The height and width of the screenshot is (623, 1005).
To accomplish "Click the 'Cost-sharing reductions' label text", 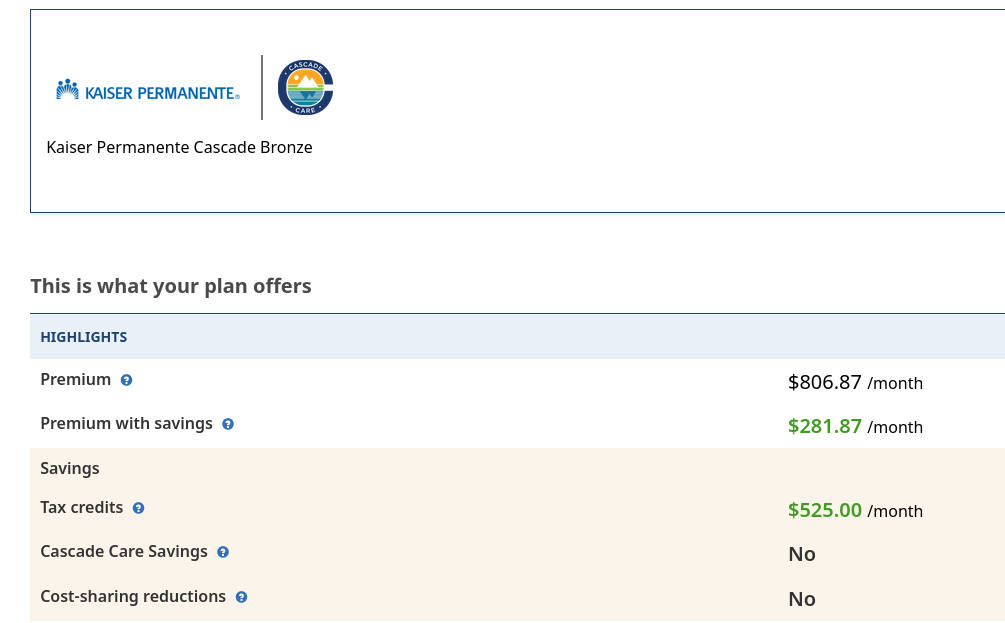I will click(x=133, y=597).
